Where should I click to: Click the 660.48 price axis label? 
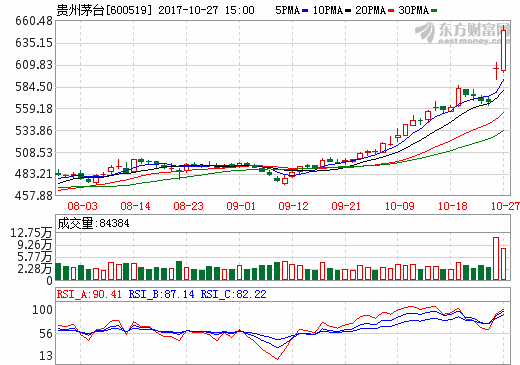34,21
